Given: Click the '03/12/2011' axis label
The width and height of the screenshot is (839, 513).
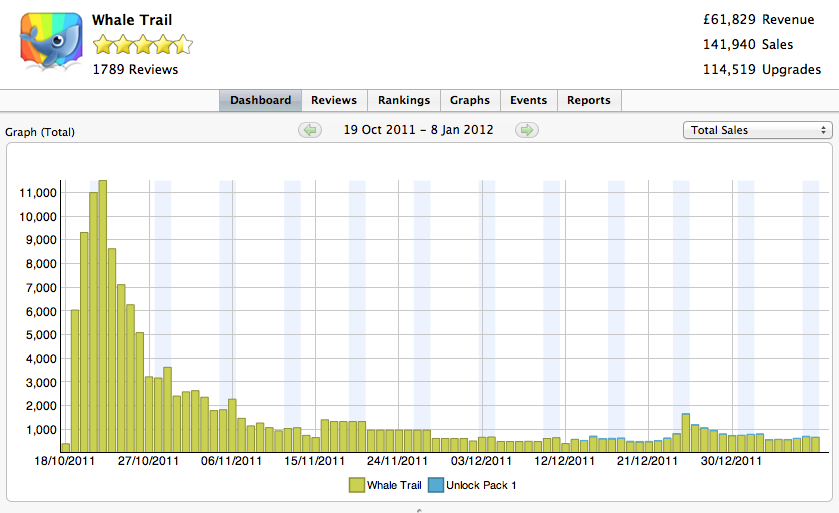Looking at the screenshot, I should point(481,461).
